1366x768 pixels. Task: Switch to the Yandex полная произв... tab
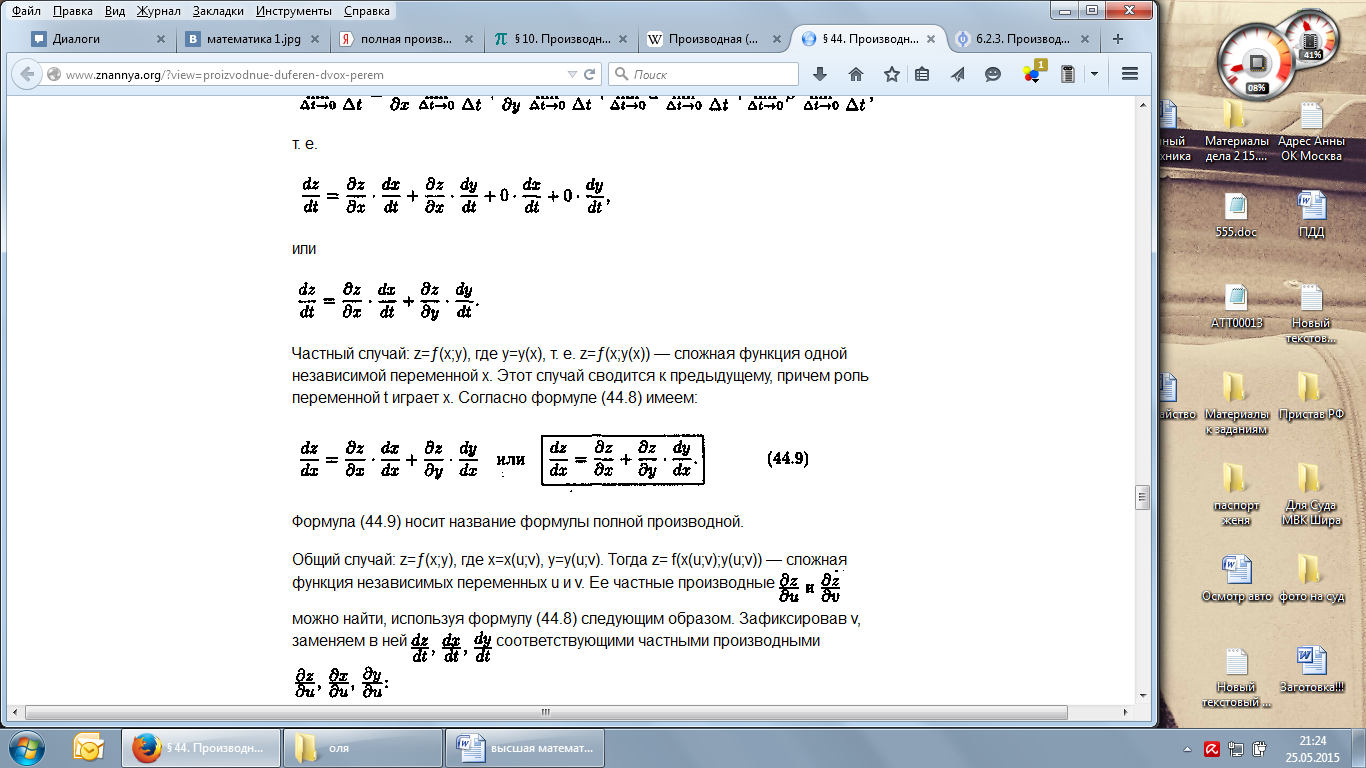[x=408, y=39]
